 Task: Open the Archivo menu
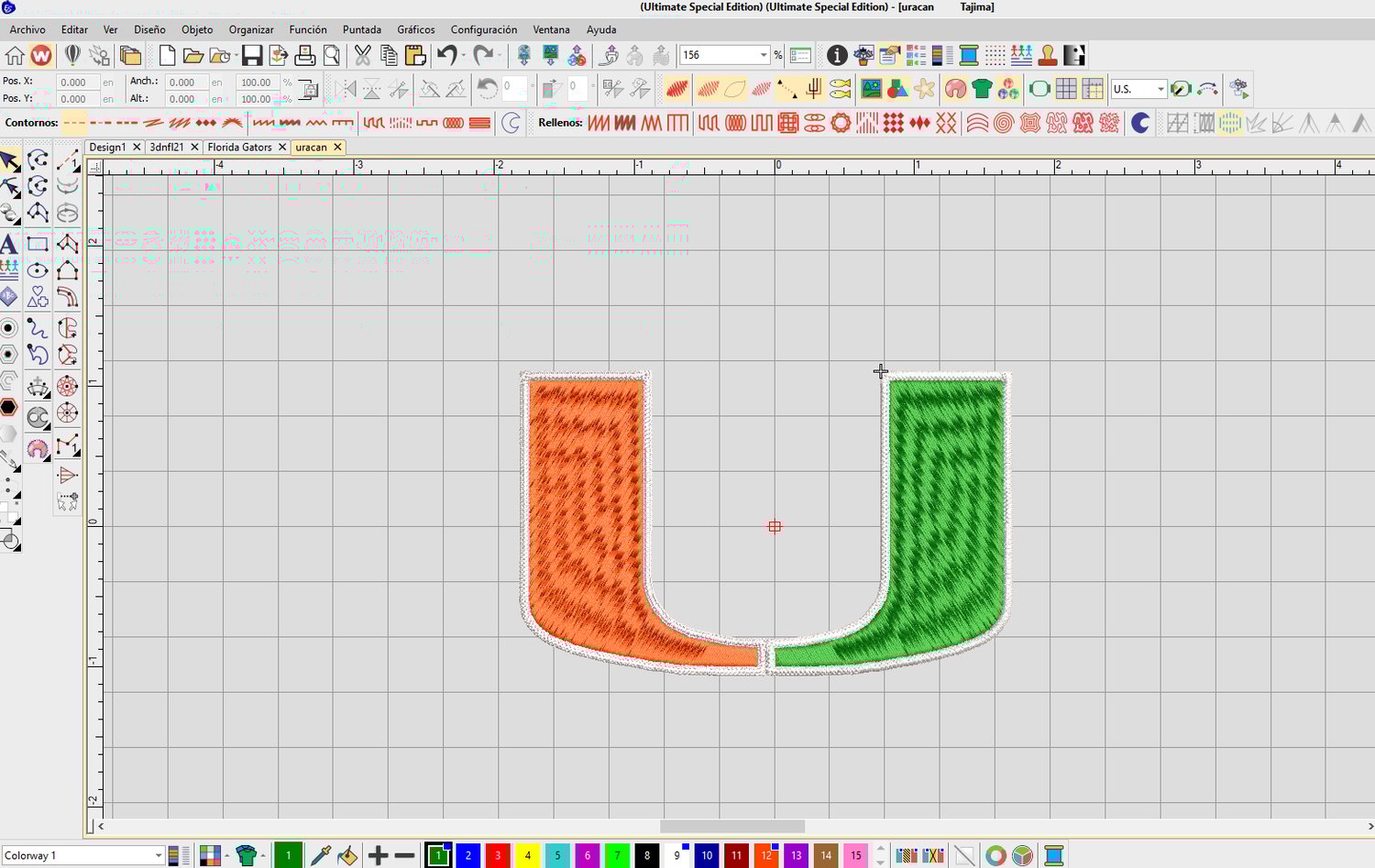click(x=27, y=29)
